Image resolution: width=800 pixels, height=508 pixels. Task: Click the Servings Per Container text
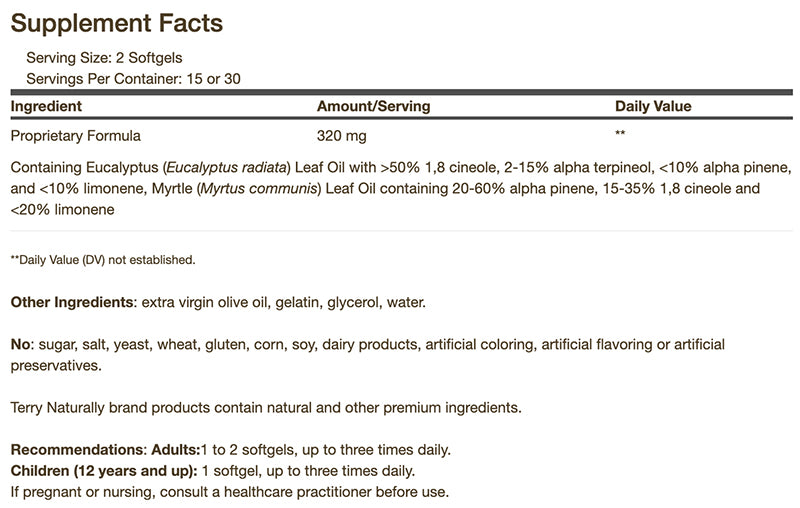[133, 79]
